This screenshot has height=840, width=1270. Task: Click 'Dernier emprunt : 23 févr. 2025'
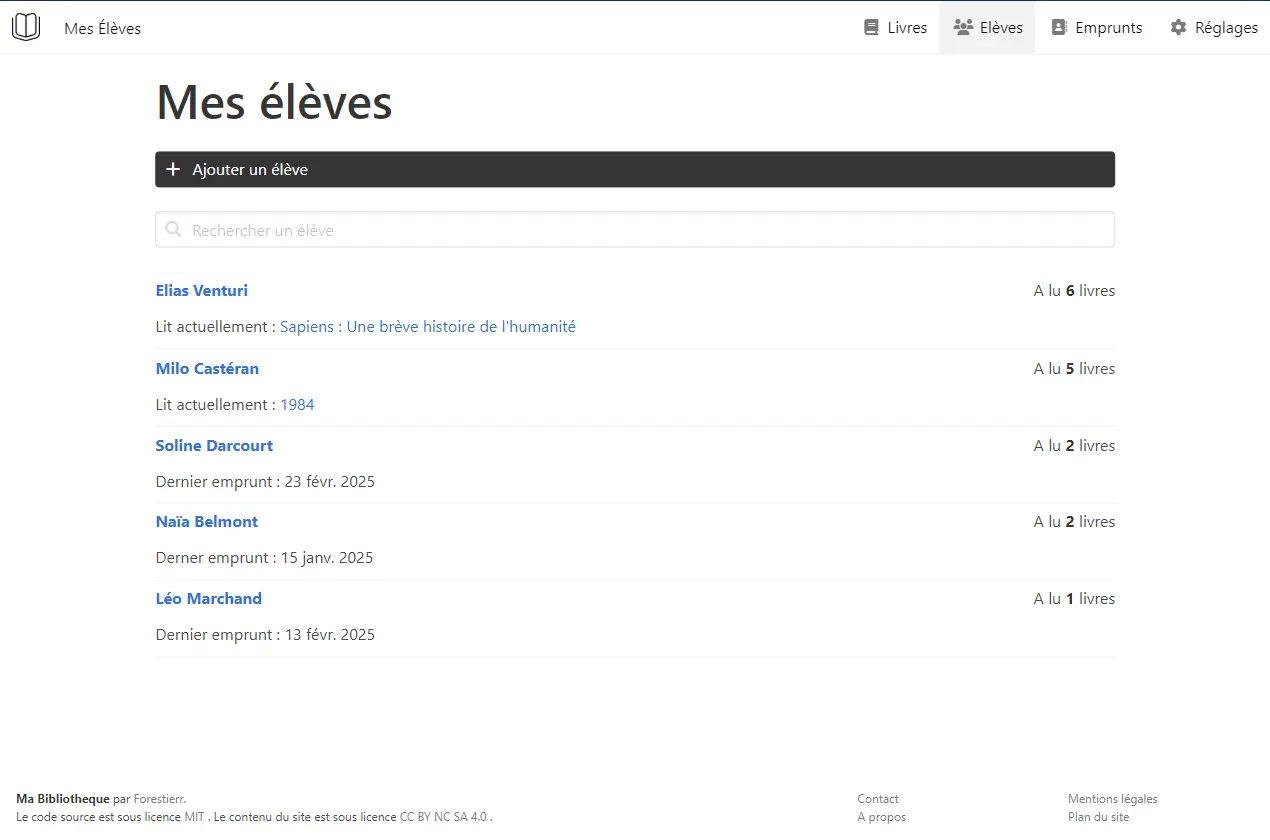(265, 482)
